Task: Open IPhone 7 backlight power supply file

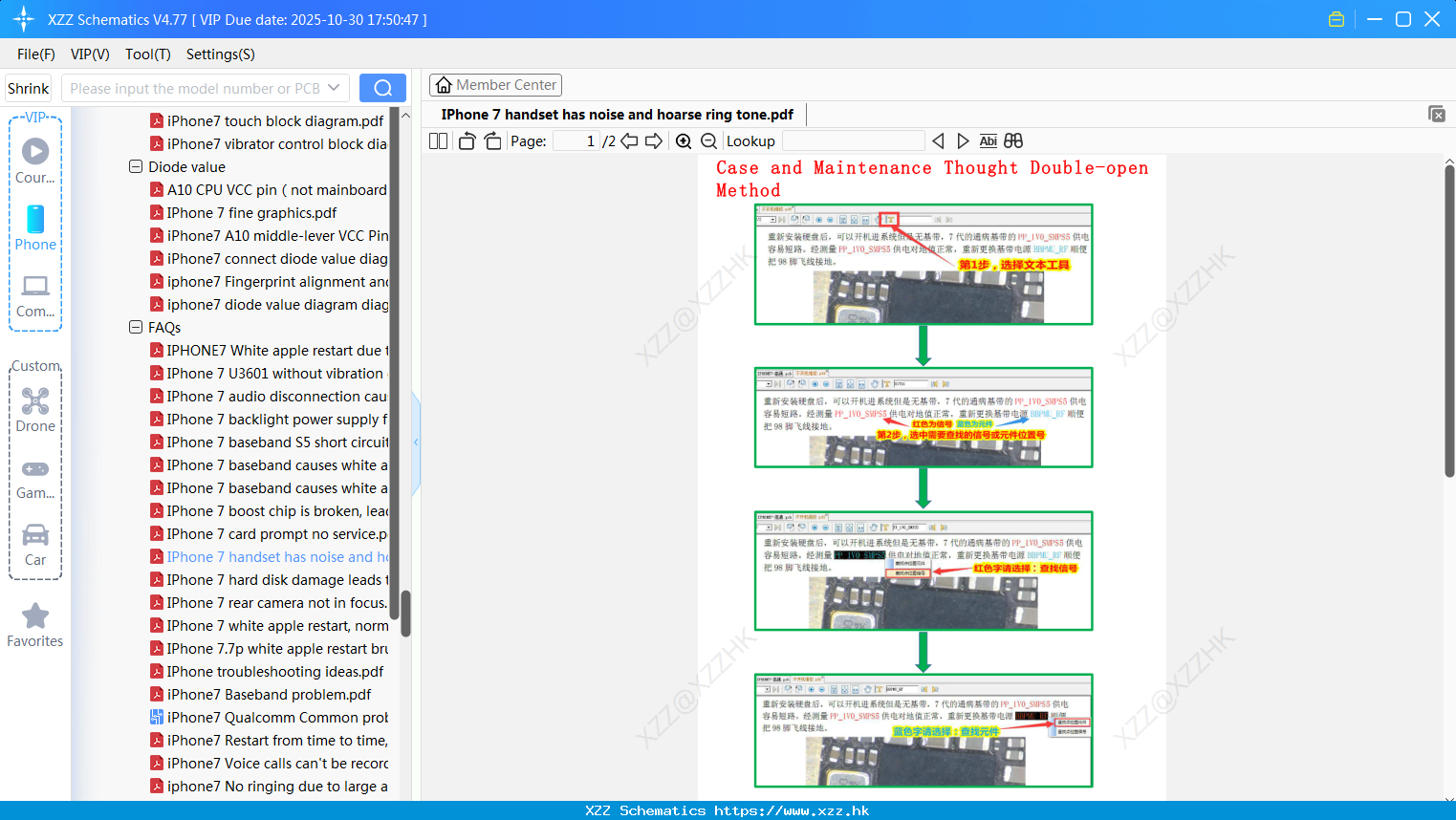Action: coord(269,419)
